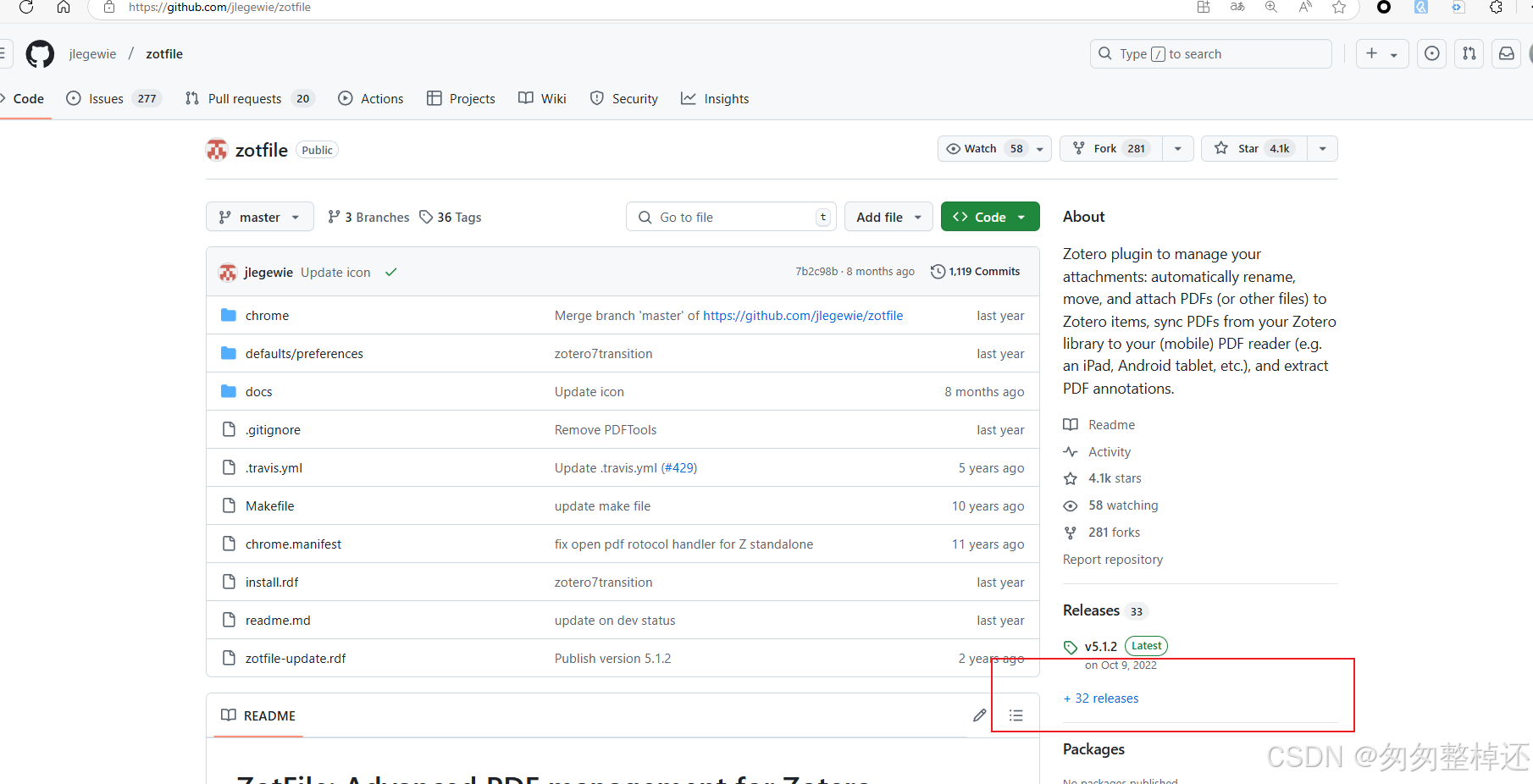Open 1,119 Commits history
Viewport: 1533px width, 784px height.
pyautogui.click(x=976, y=272)
